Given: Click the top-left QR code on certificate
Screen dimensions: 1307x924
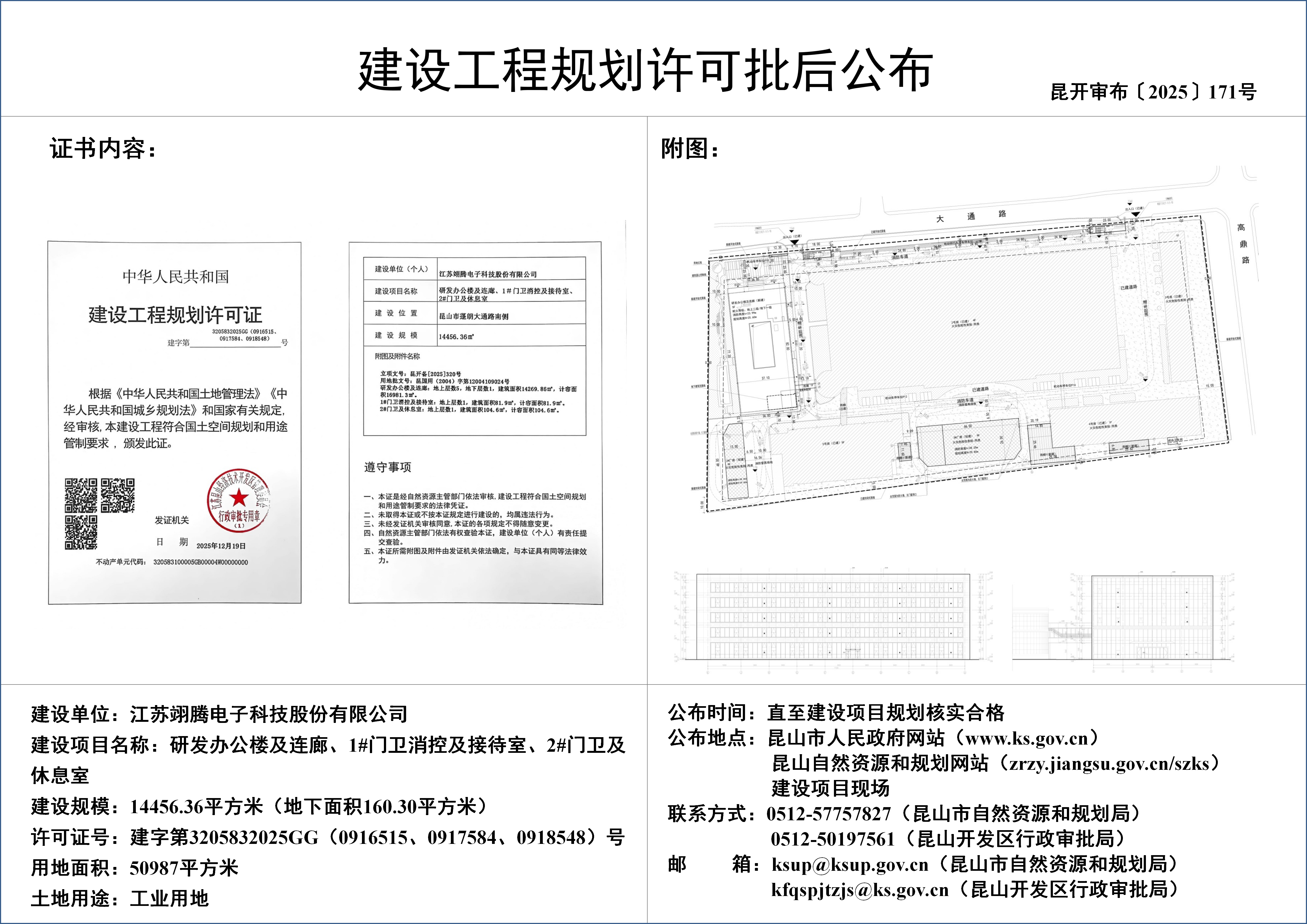Looking at the screenshot, I should click(80, 495).
